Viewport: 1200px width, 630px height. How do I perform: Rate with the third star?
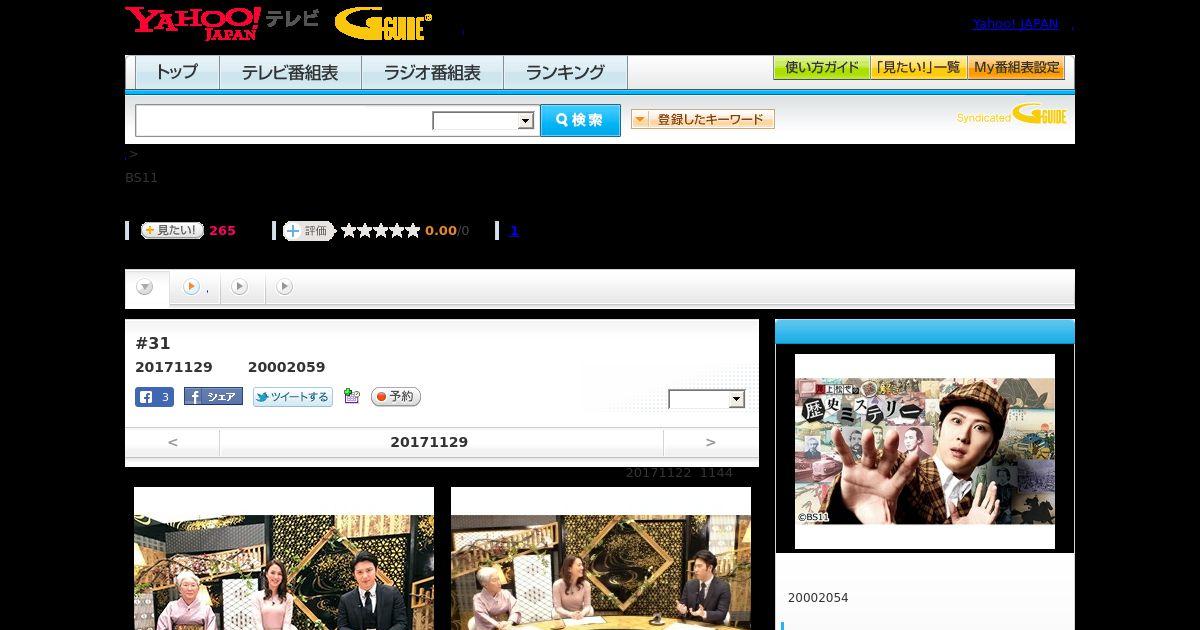click(x=381, y=231)
